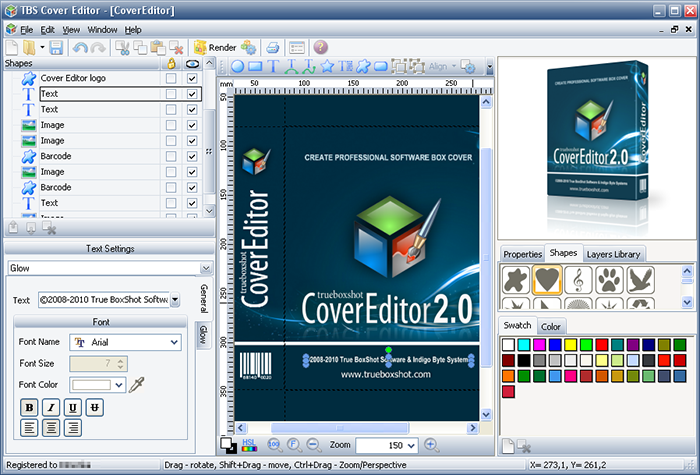
Task: Open the Zoom level dropdown
Action: point(411,446)
